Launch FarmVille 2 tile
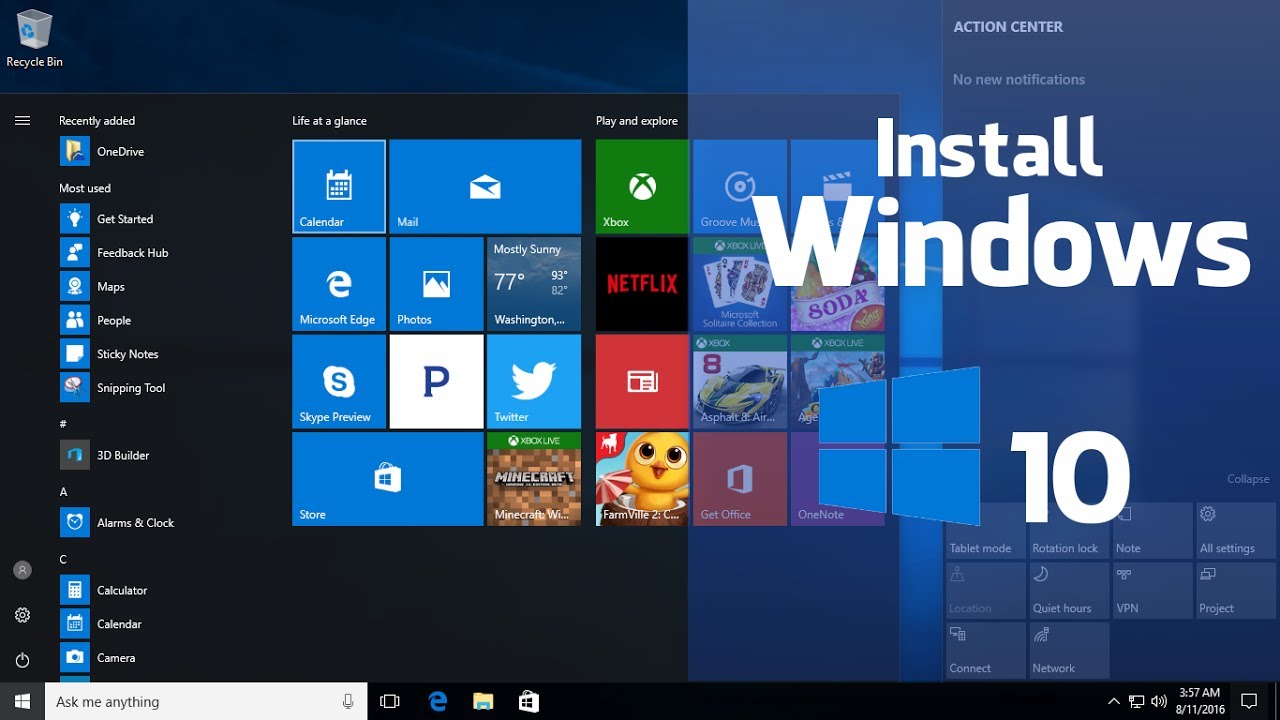The image size is (1280, 720). pyautogui.click(x=642, y=479)
